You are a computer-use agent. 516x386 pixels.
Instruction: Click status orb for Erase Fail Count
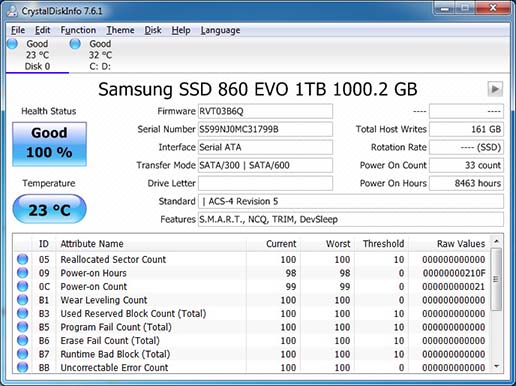23,340
